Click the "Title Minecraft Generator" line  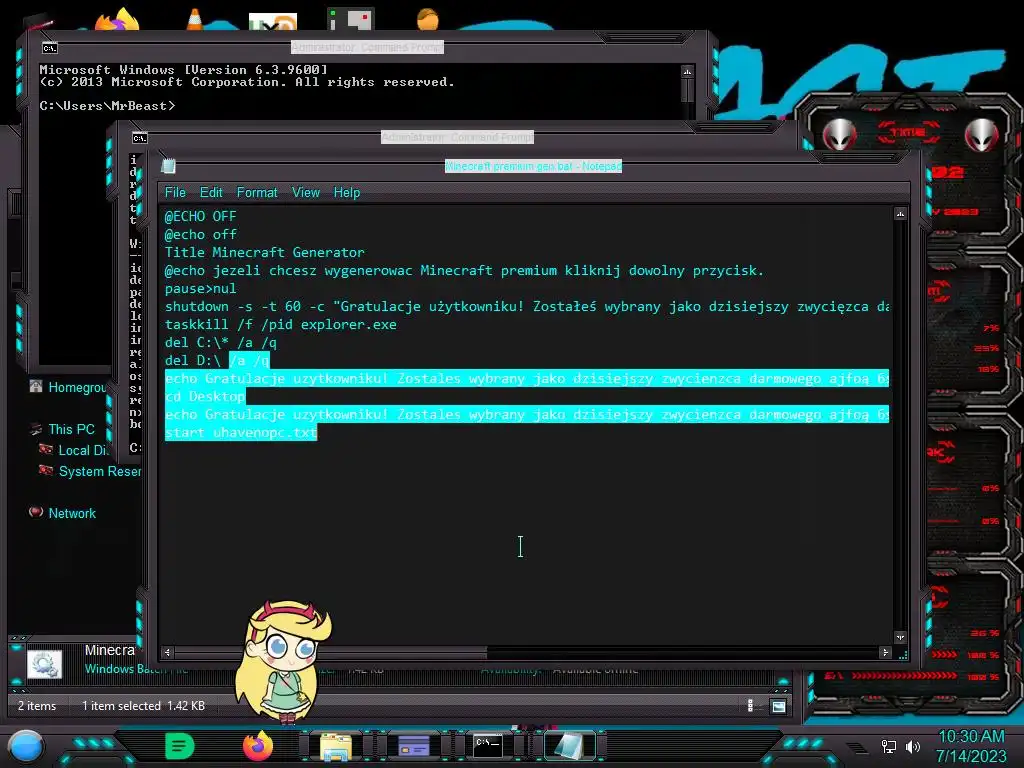pyautogui.click(x=264, y=252)
